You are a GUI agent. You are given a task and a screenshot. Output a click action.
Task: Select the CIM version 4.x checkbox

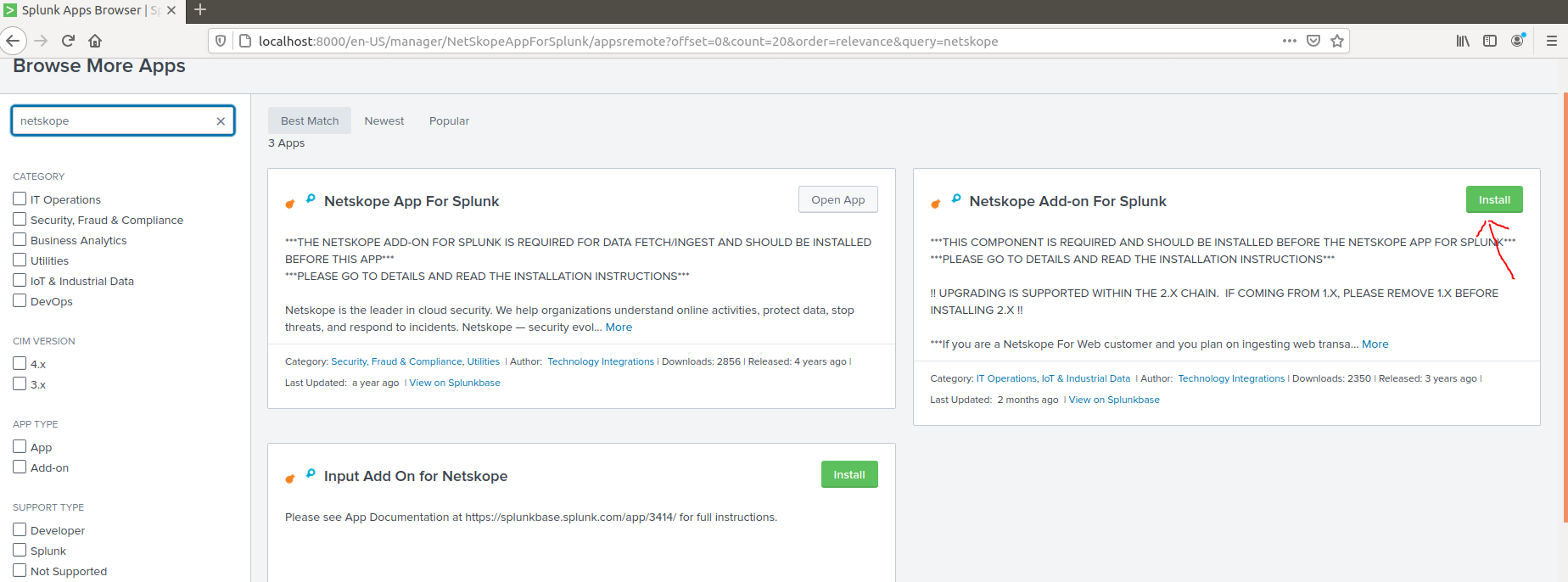[20, 363]
